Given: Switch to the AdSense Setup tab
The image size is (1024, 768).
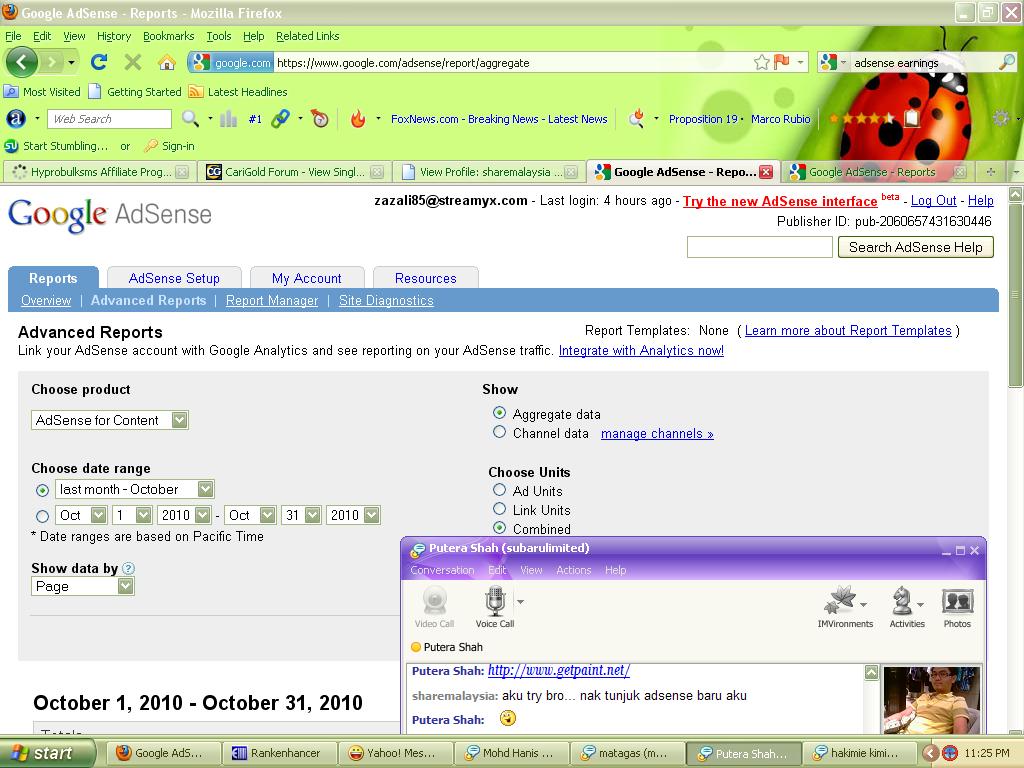Looking at the screenshot, I should (x=174, y=278).
